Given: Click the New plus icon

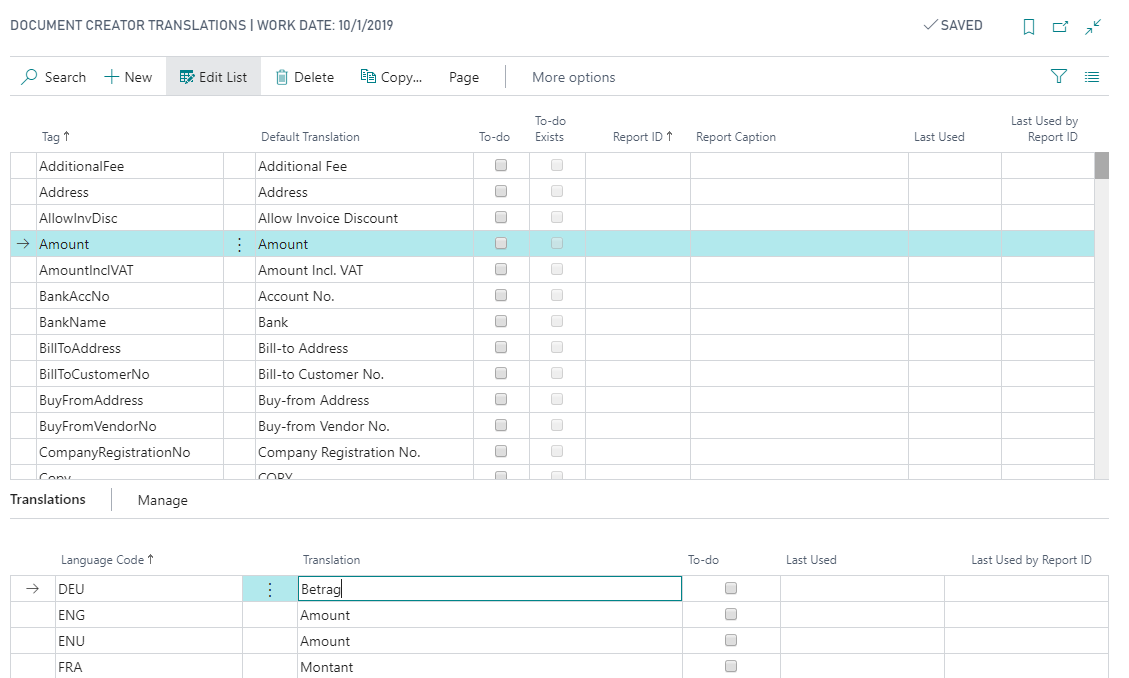Looking at the screenshot, I should coord(112,77).
